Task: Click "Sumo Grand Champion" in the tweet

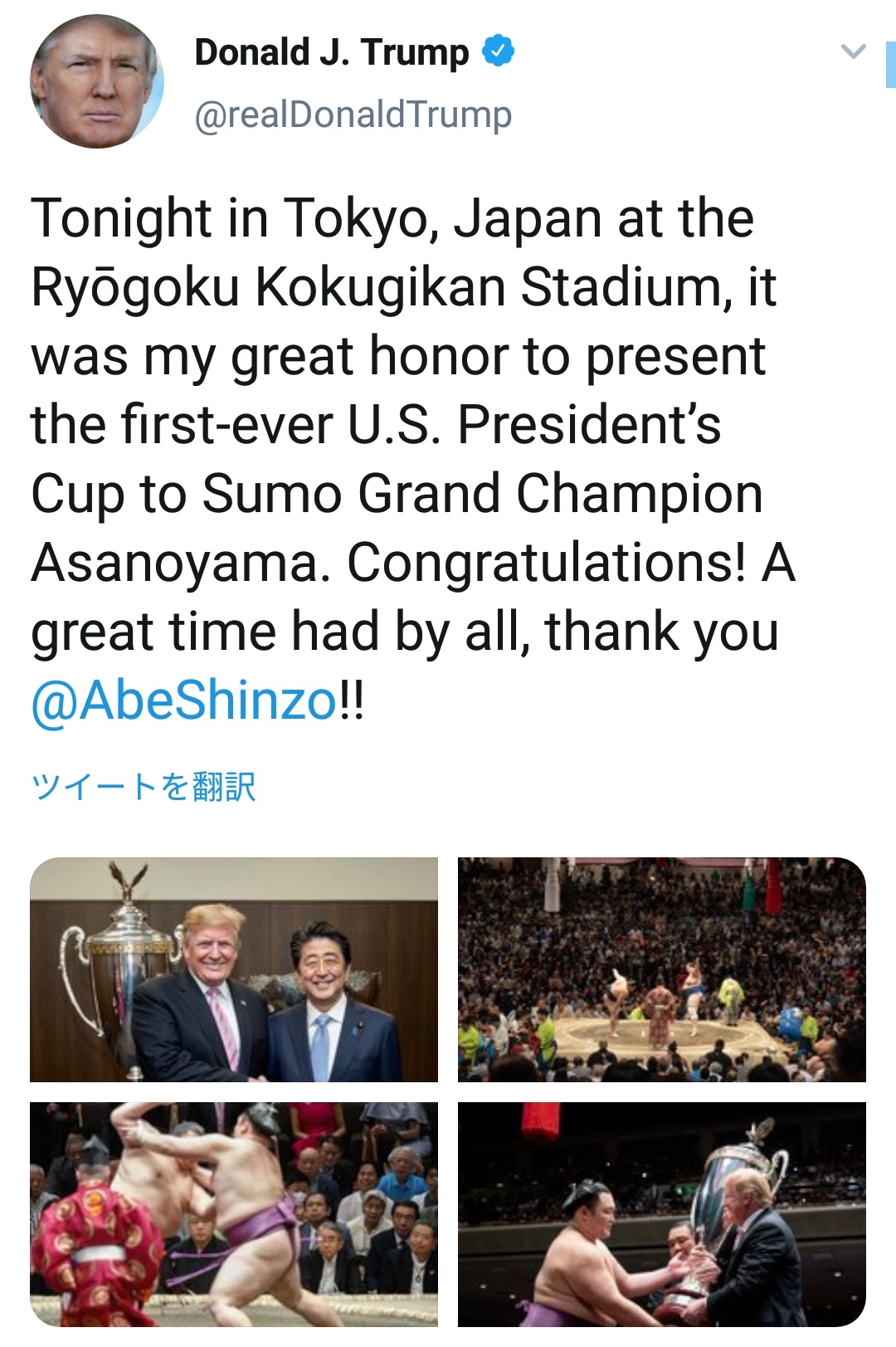Action: point(482,494)
